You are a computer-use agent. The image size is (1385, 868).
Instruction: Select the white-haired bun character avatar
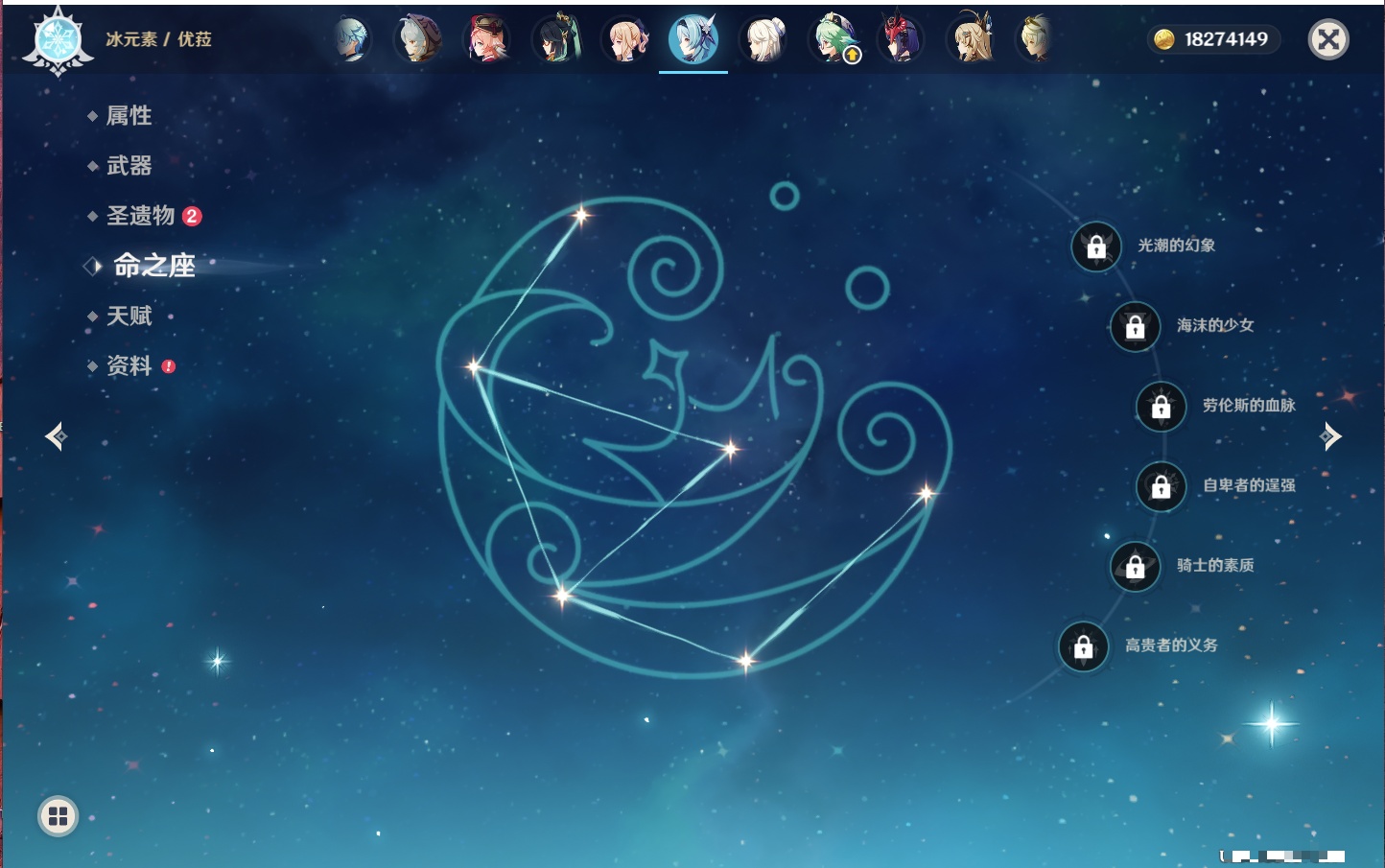[763, 39]
